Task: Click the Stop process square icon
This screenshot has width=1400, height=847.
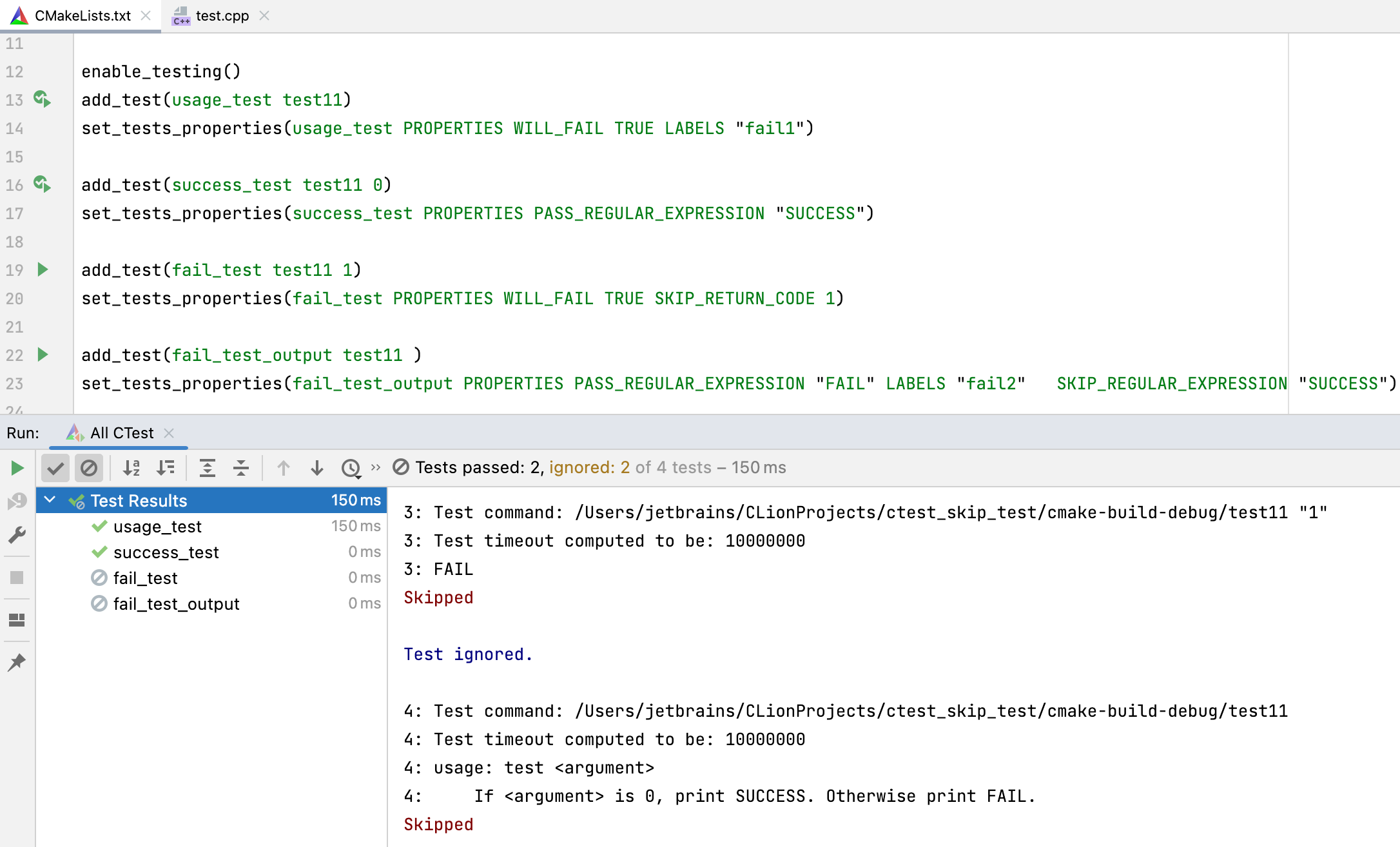Action: [x=17, y=578]
